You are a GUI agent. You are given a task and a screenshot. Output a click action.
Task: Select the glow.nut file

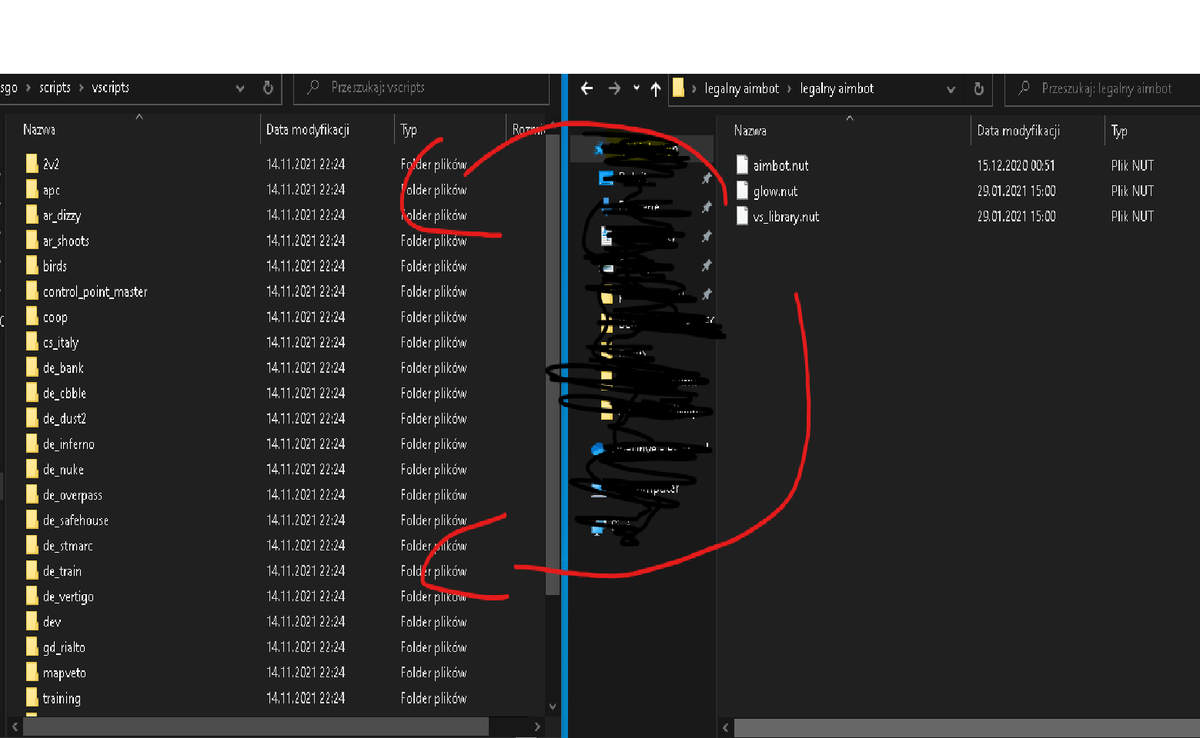point(775,190)
